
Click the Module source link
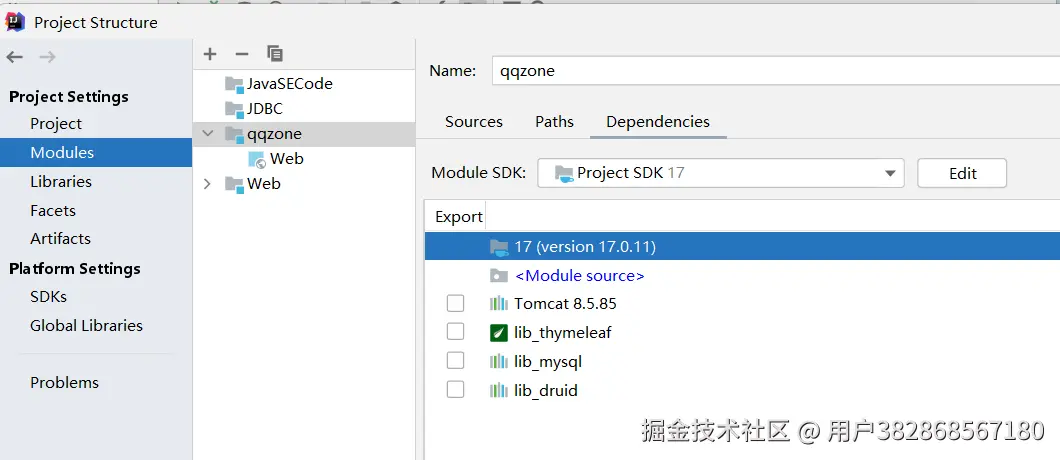click(579, 275)
